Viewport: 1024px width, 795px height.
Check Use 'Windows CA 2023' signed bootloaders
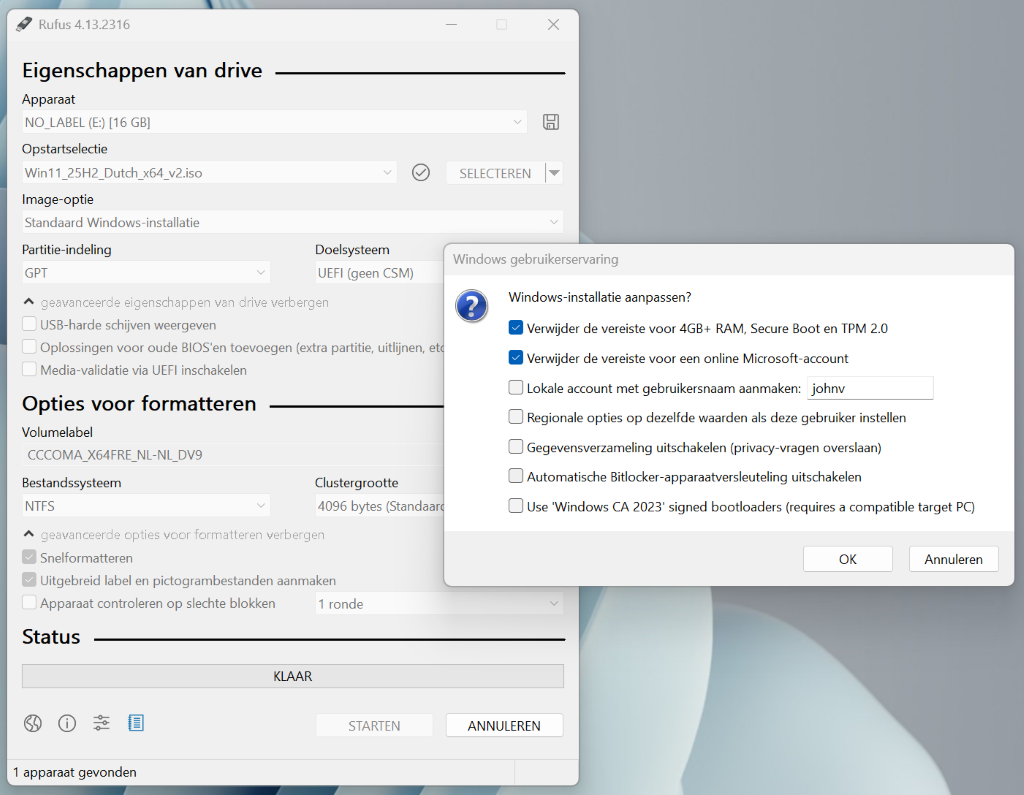[516, 506]
